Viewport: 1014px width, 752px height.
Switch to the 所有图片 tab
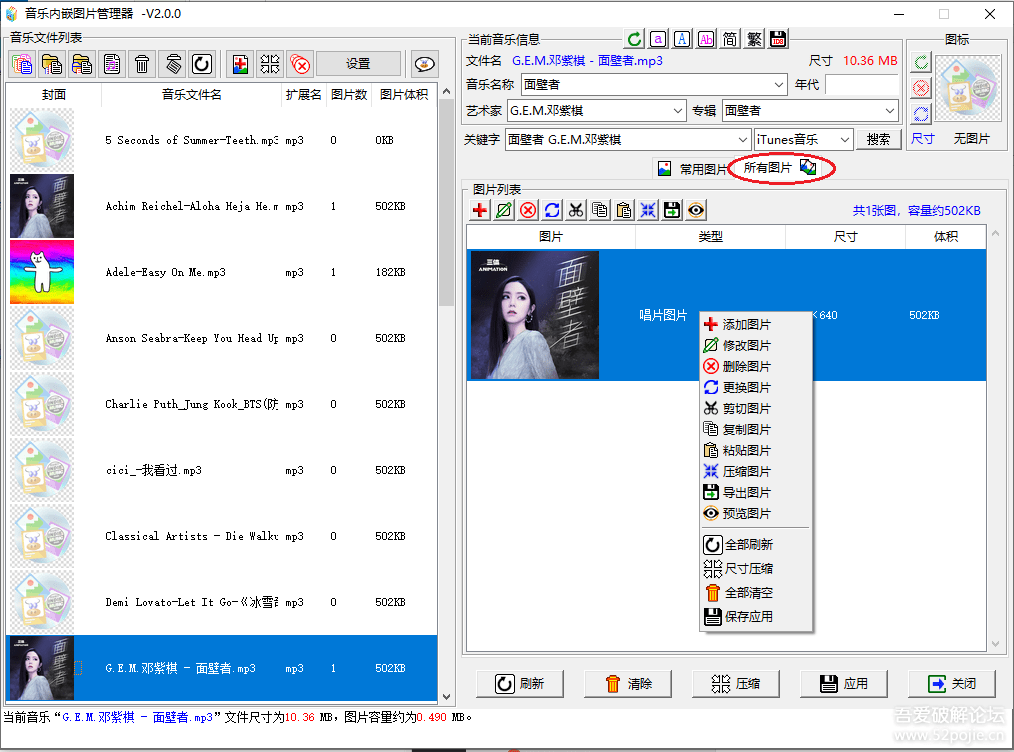[780, 168]
